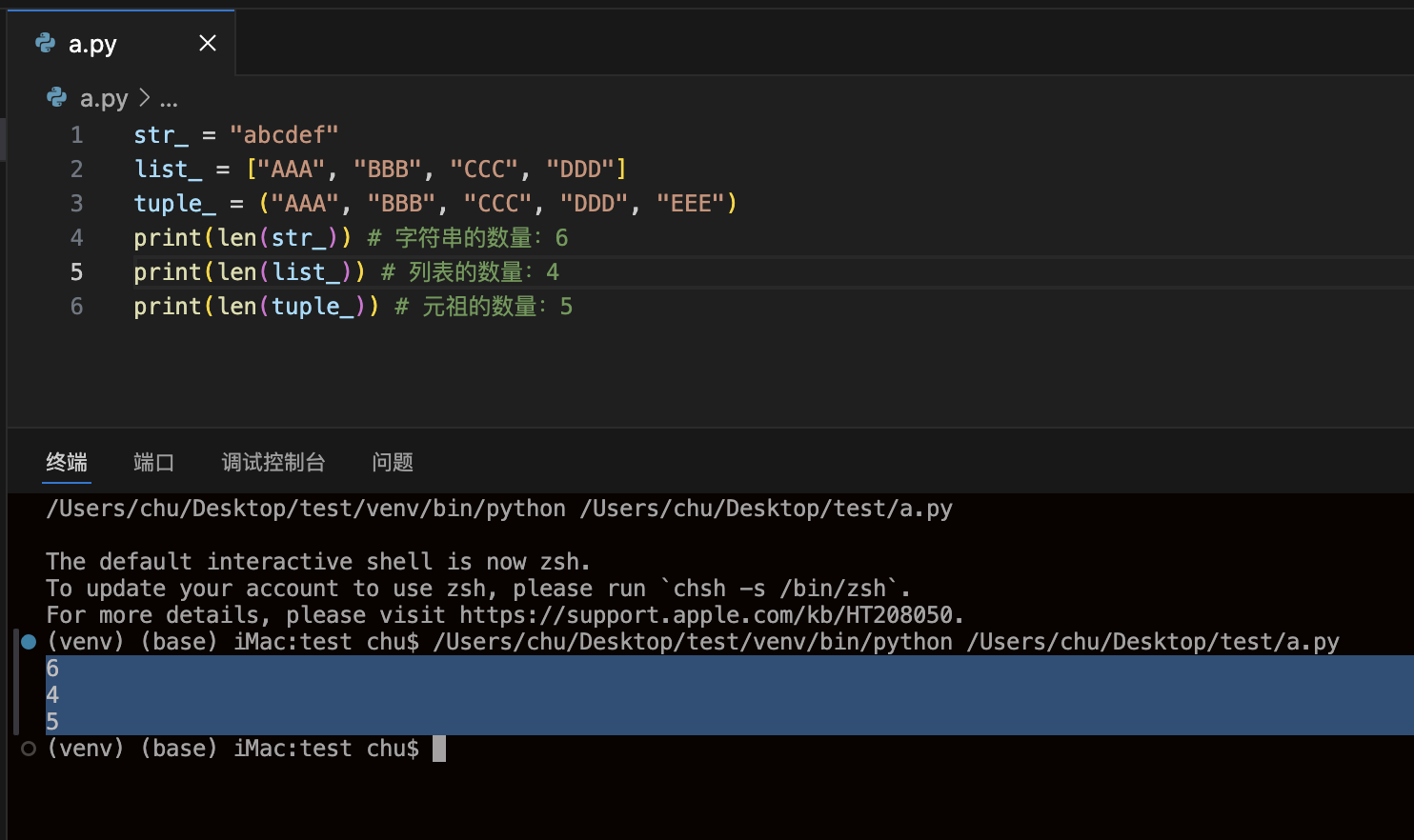This screenshot has width=1414, height=840.
Task: Click the terminal input prompt cursor
Action: coord(439,749)
